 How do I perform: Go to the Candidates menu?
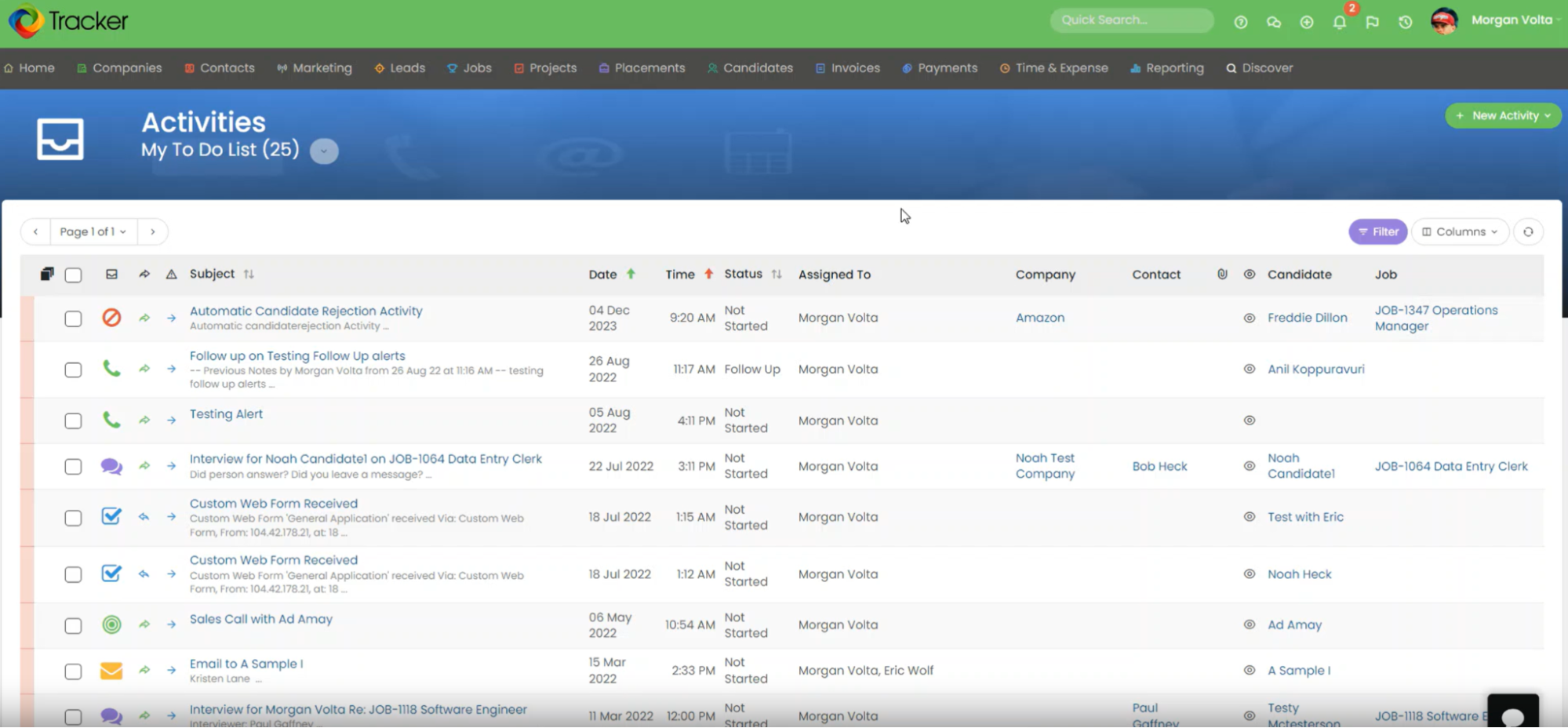[750, 68]
